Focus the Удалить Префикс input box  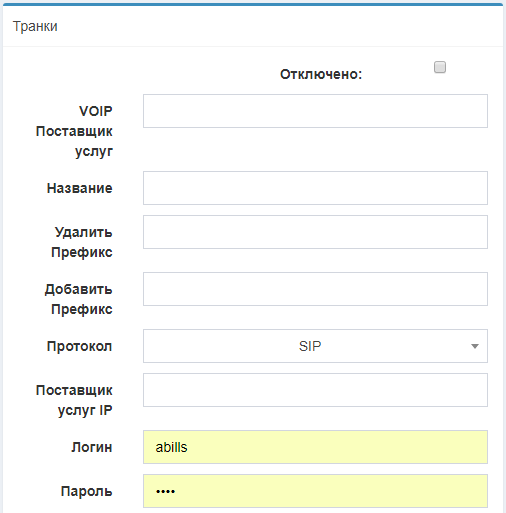pos(315,232)
